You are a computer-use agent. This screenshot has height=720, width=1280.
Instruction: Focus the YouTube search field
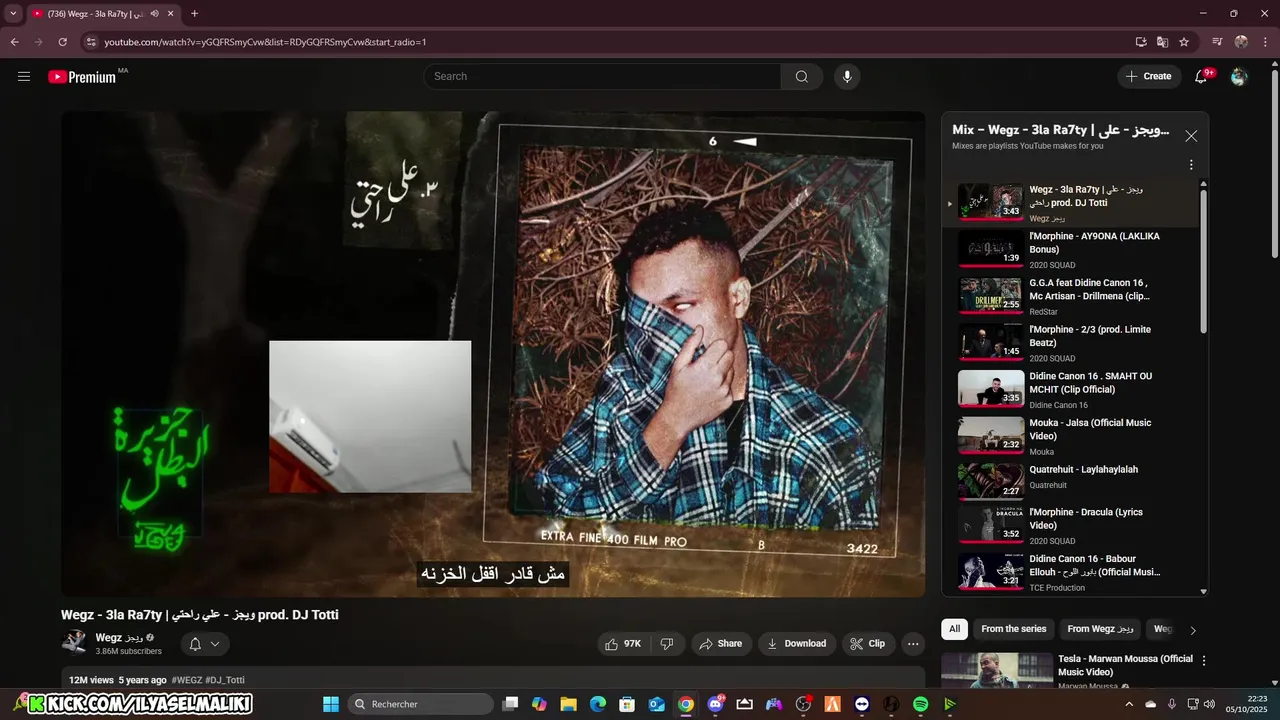pyautogui.click(x=602, y=76)
